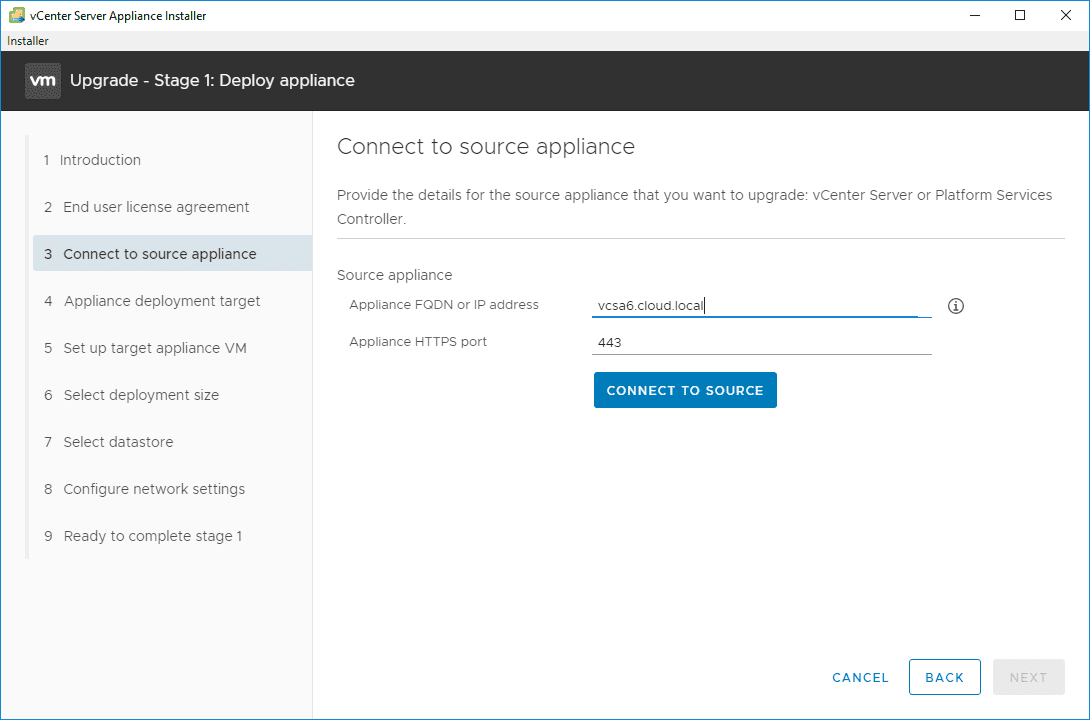
Task: Open the Installer menu
Action: [28, 41]
